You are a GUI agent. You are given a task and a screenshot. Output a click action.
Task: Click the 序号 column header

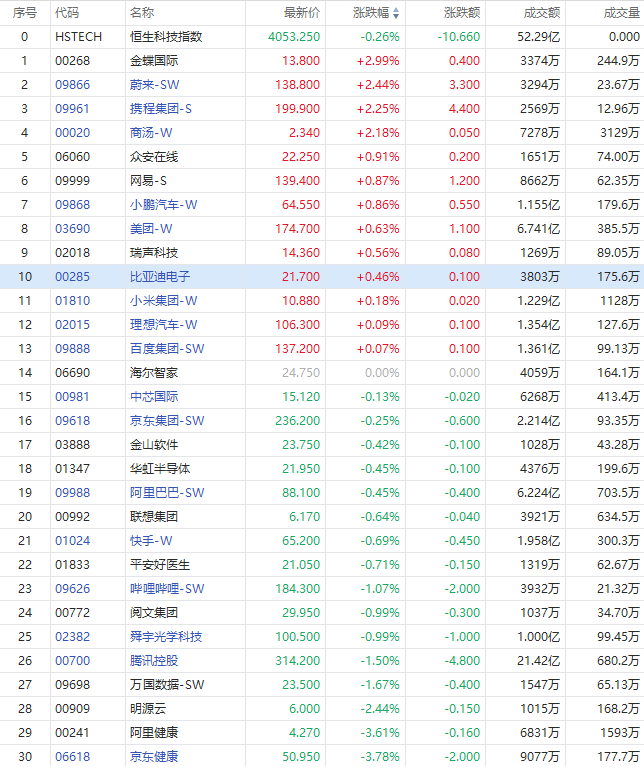pos(24,13)
